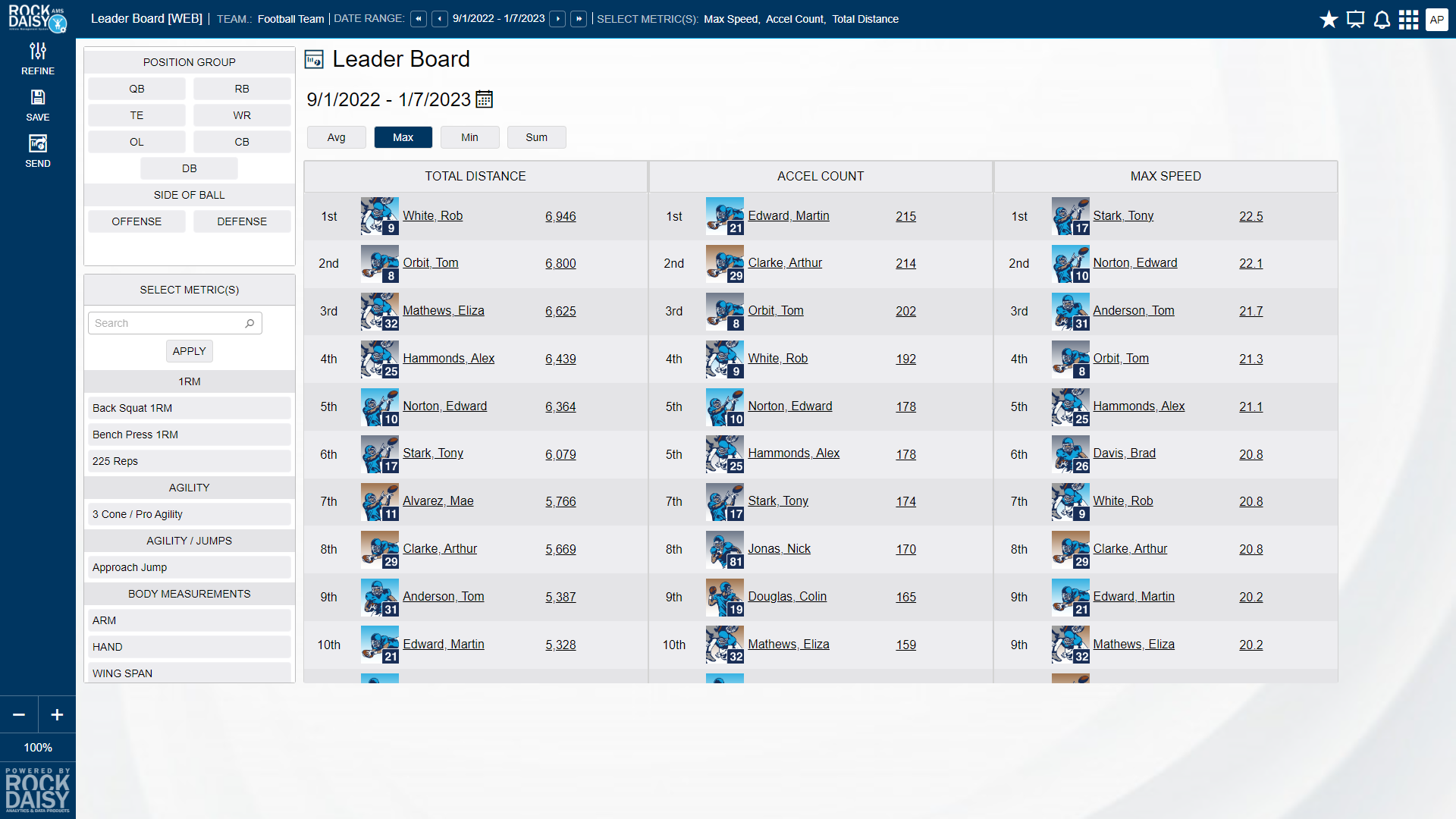Click the Save floppy disk icon

coord(38,98)
